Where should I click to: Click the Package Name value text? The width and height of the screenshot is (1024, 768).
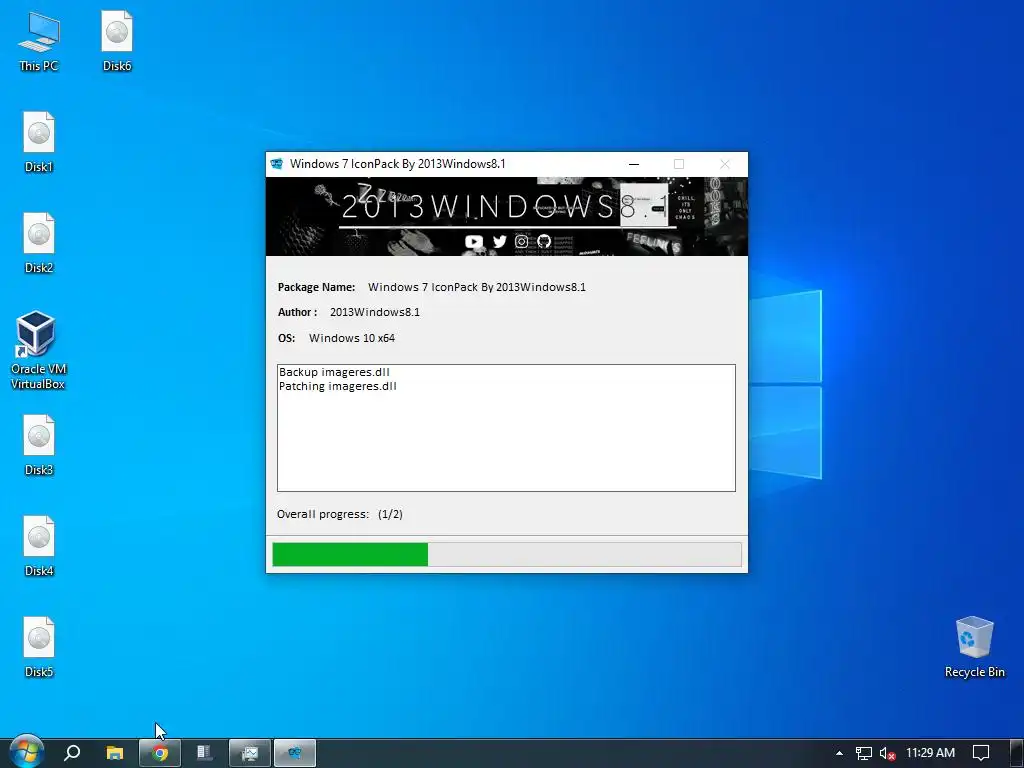(477, 287)
